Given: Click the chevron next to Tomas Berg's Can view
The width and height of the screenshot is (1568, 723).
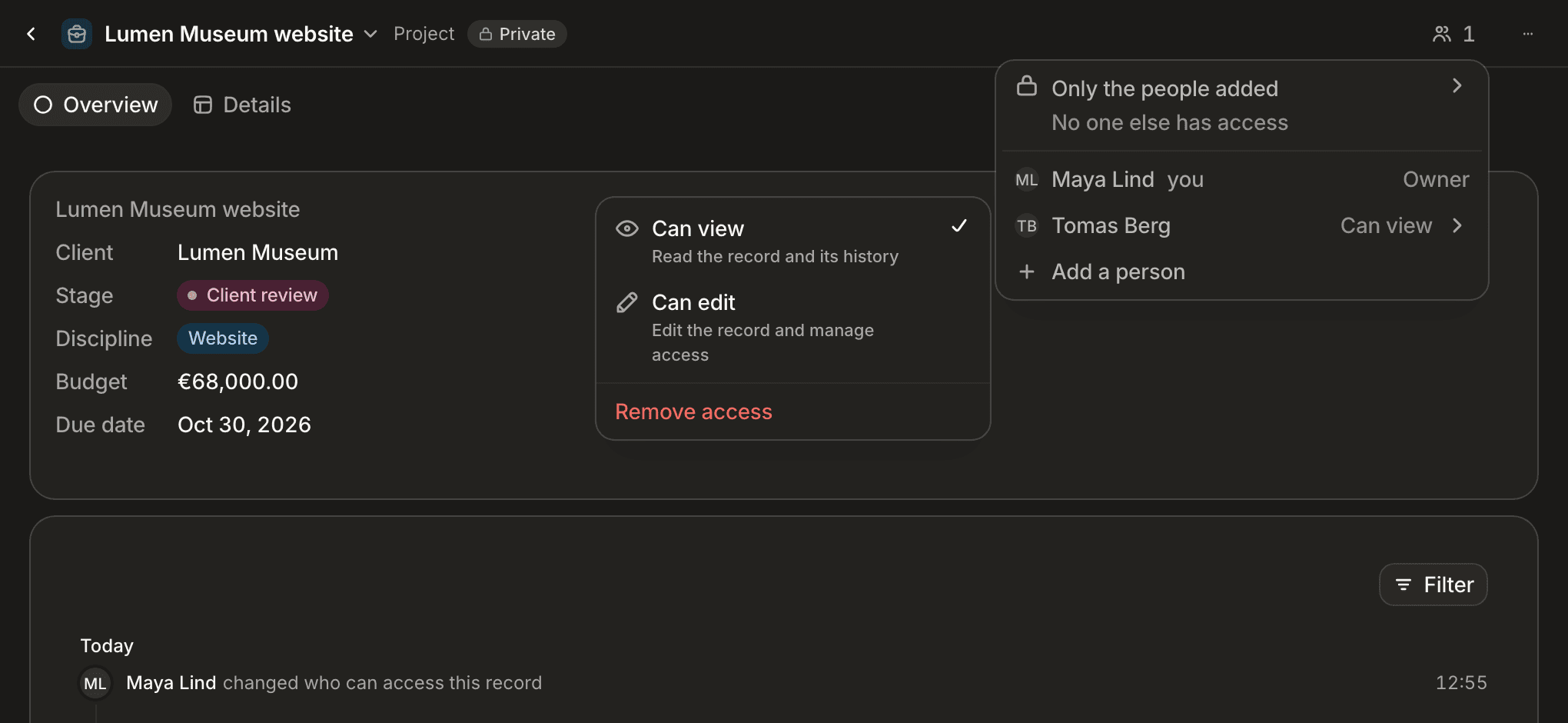Looking at the screenshot, I should coord(1457,225).
